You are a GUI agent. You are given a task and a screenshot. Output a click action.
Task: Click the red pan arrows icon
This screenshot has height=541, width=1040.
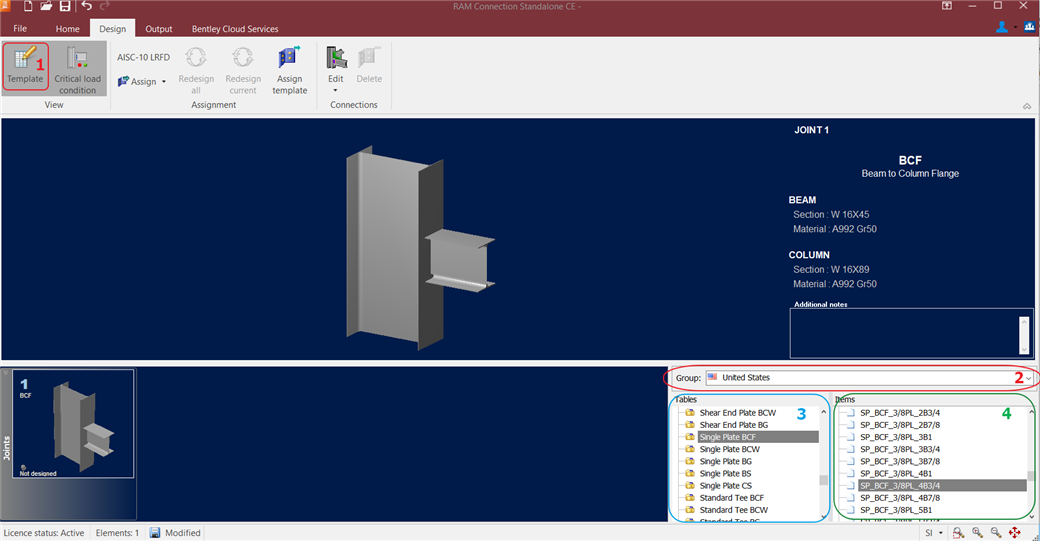point(1015,533)
